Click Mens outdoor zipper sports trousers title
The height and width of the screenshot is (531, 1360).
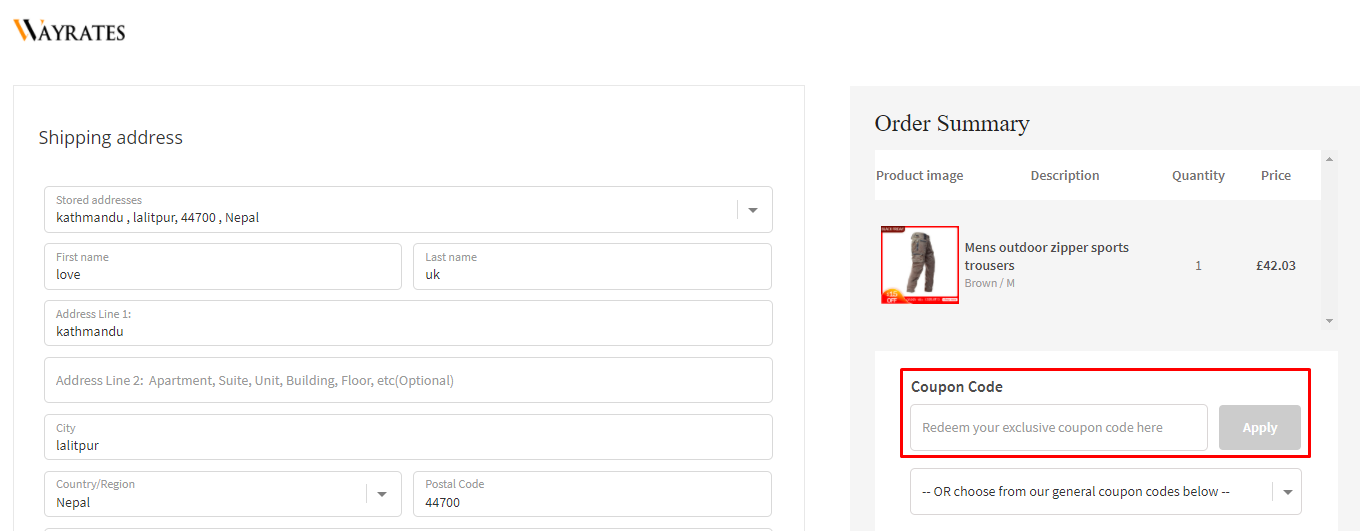[x=1046, y=256]
